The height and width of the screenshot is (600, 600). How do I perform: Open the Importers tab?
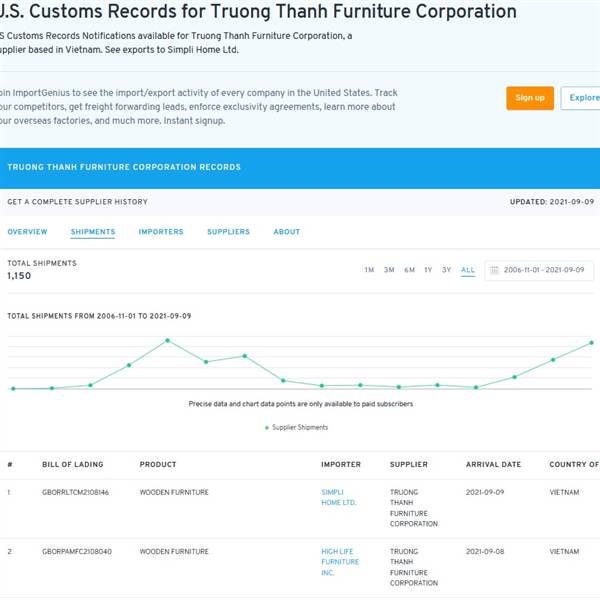click(x=161, y=232)
